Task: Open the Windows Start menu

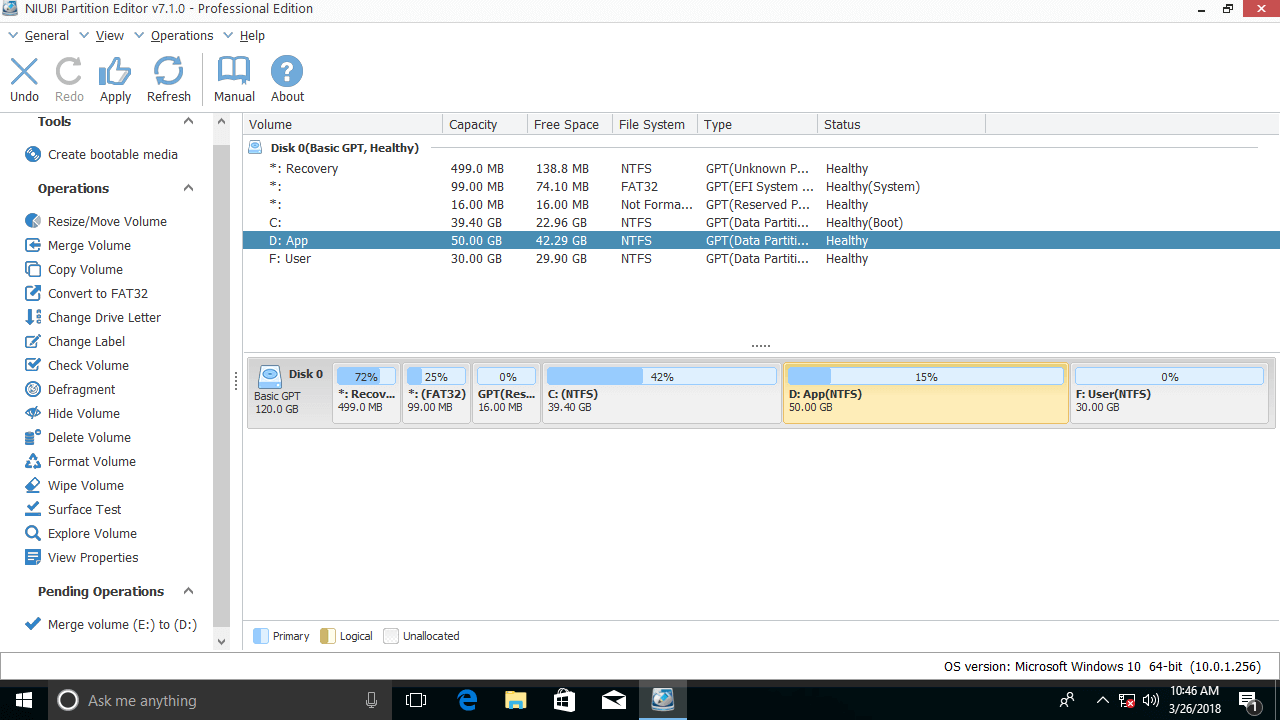Action: pyautogui.click(x=24, y=700)
